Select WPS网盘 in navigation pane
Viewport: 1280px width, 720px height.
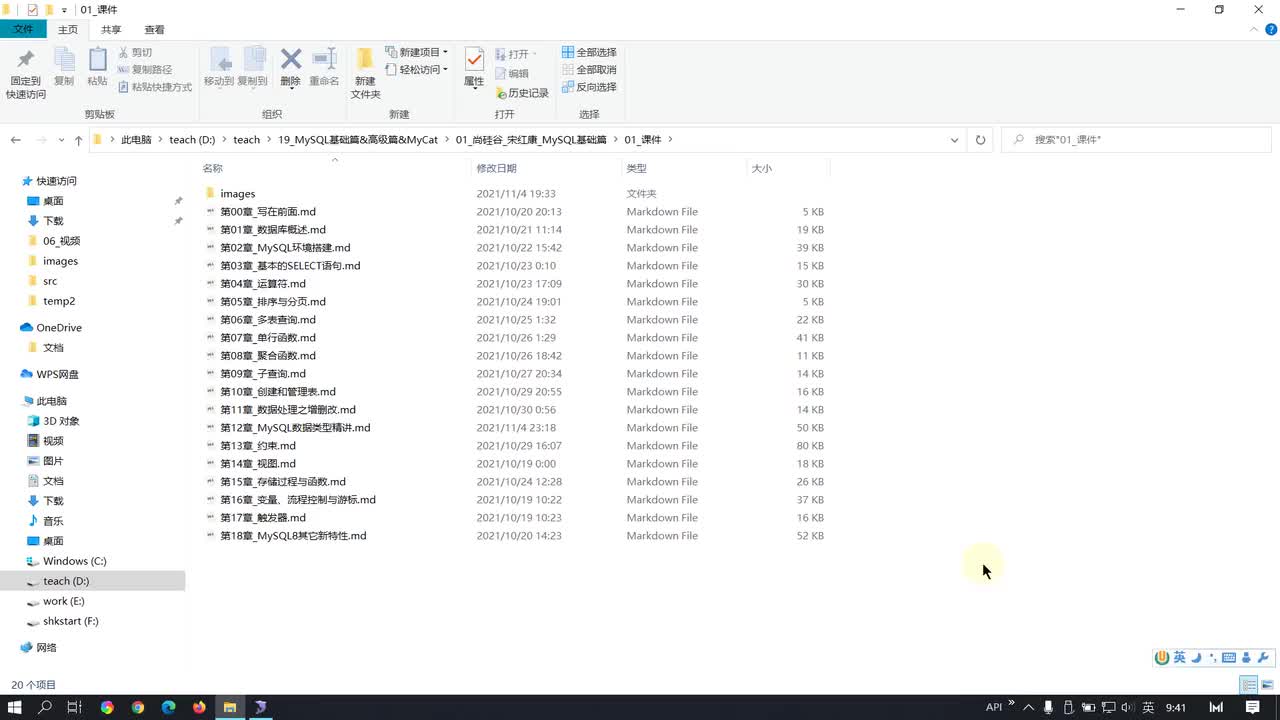pos(57,374)
